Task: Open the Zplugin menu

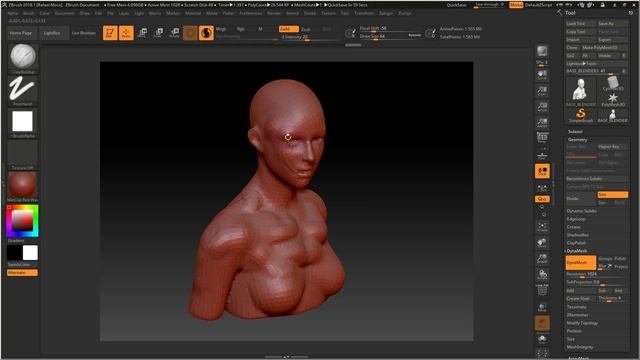Action: [386, 13]
